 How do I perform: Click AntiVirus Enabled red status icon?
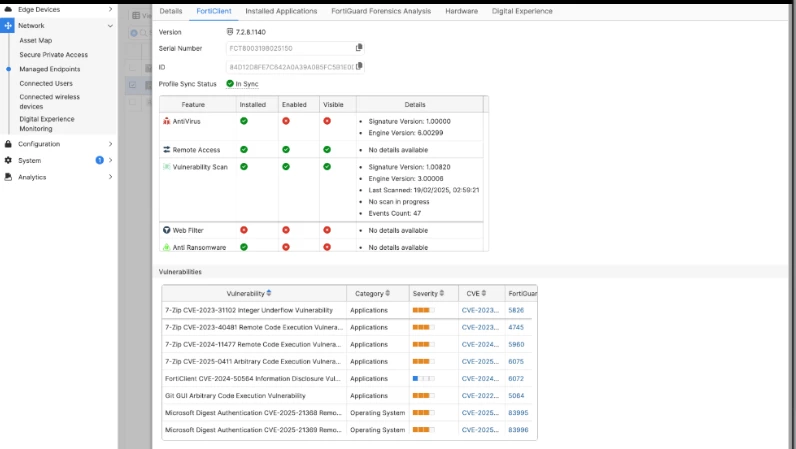tap(286, 121)
